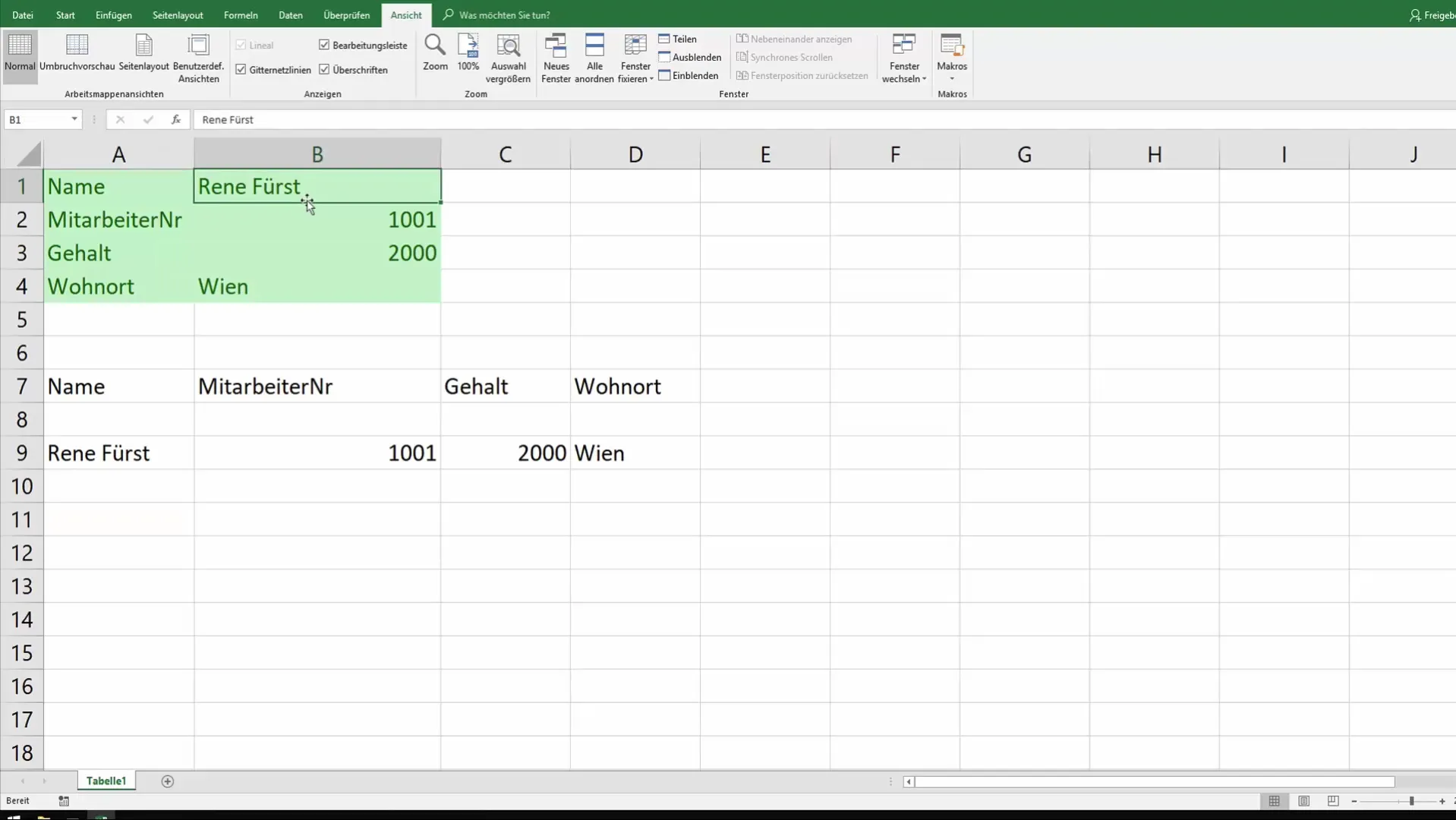Toggle the Gitternetzlinien checkbox
The height and width of the screenshot is (820, 1456).
tap(241, 69)
